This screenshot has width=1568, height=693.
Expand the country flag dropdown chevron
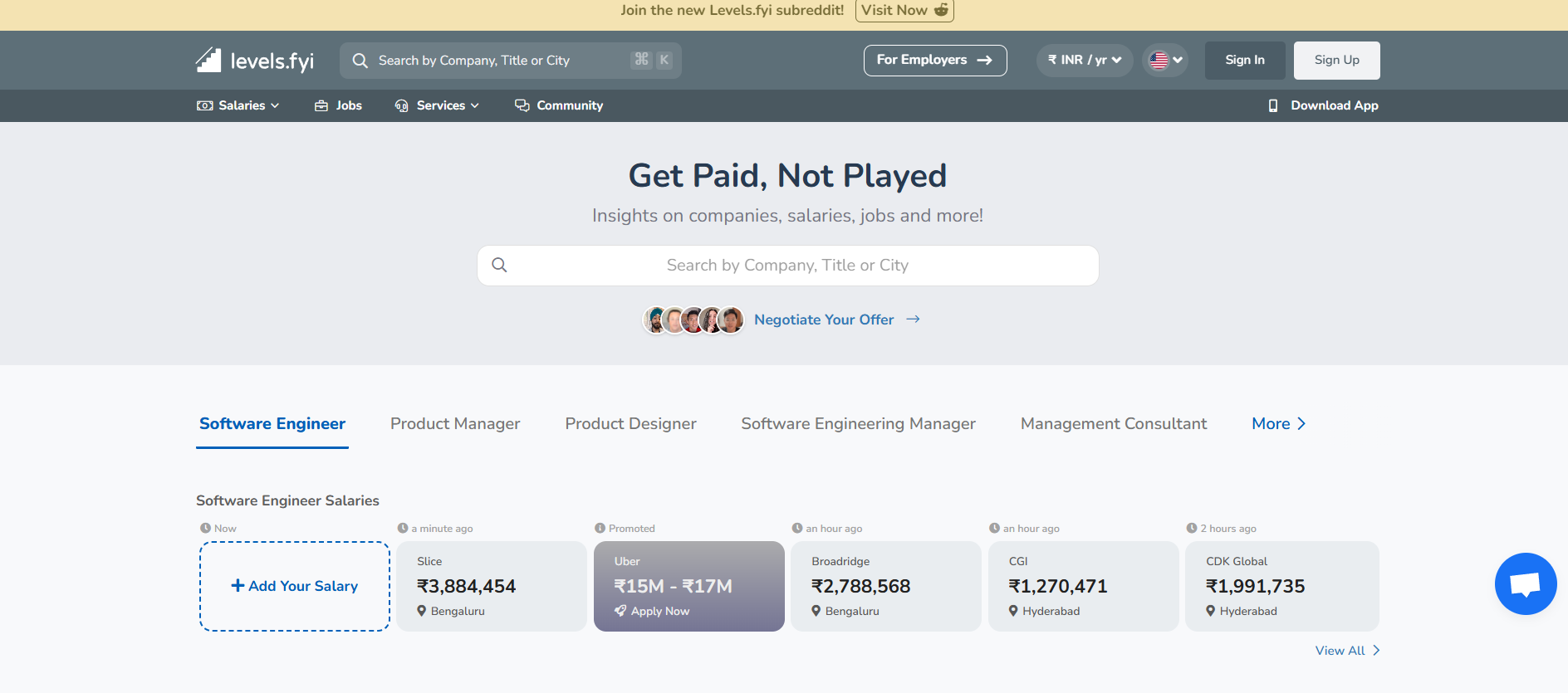[x=1178, y=60]
